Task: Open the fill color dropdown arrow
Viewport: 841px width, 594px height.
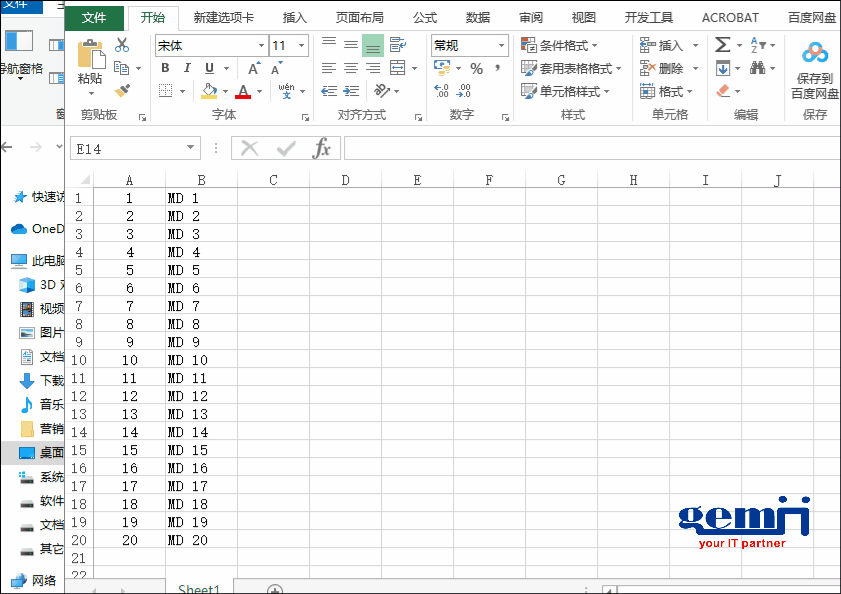Action: [226, 91]
